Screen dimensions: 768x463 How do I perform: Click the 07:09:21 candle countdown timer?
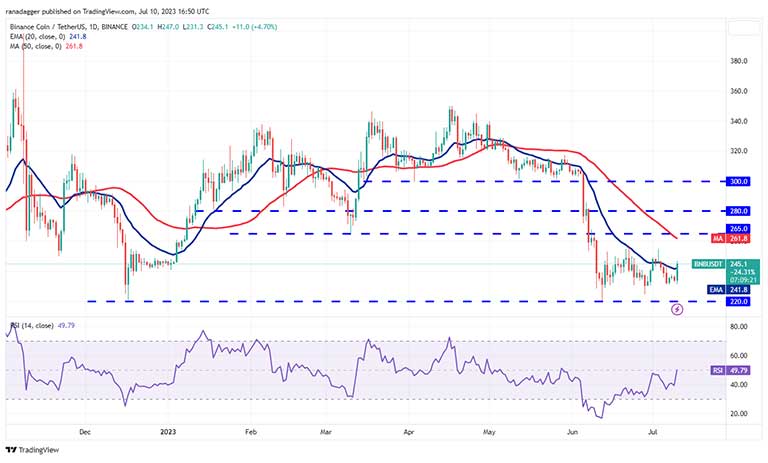[x=743, y=281]
